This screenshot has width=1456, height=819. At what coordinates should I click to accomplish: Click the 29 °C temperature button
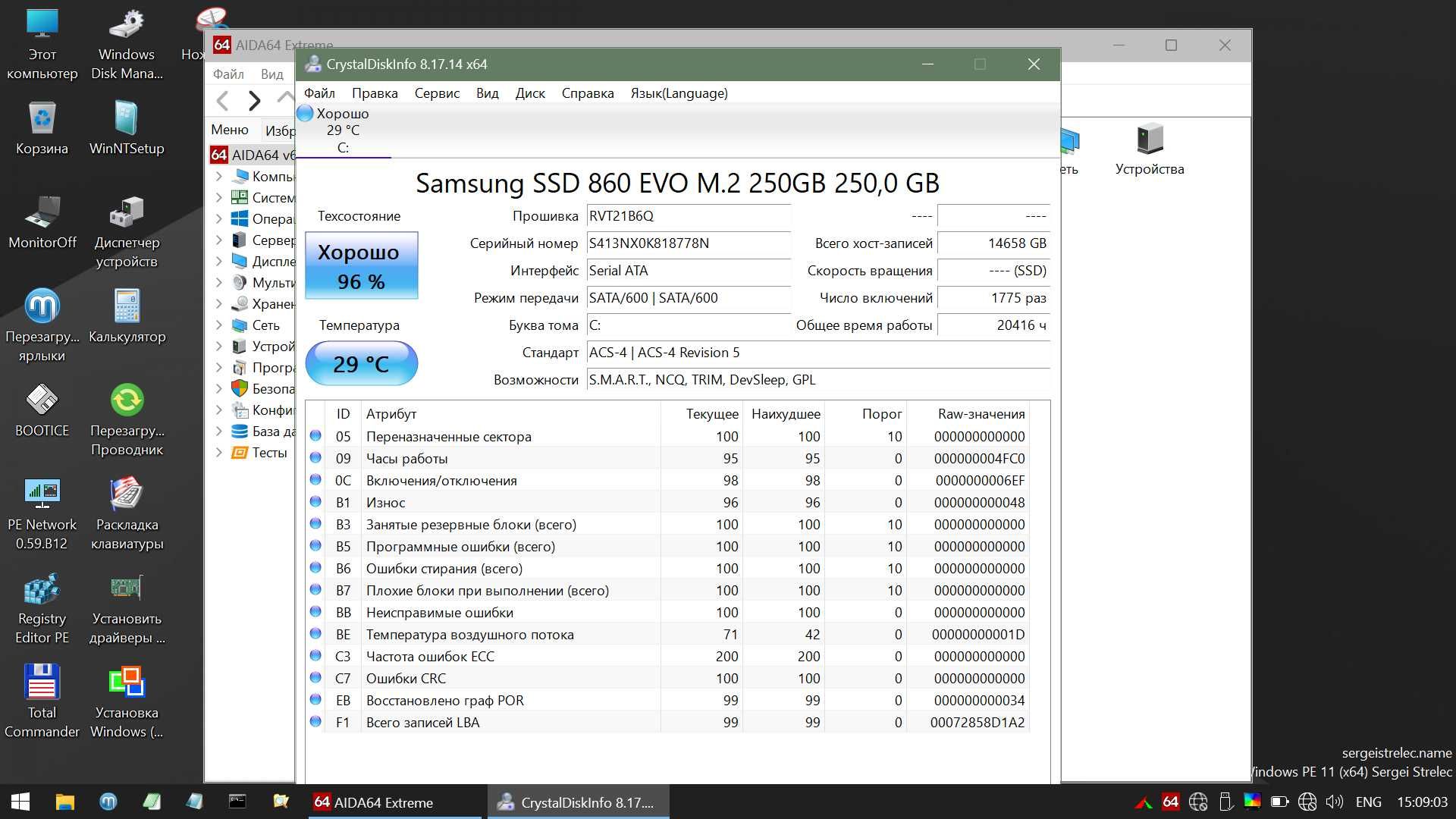click(x=361, y=364)
